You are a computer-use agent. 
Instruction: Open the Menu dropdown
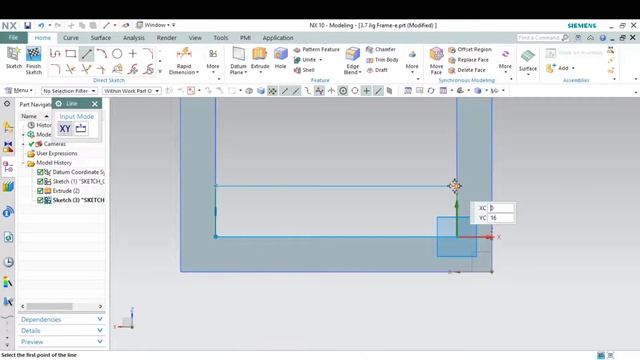click(18, 90)
